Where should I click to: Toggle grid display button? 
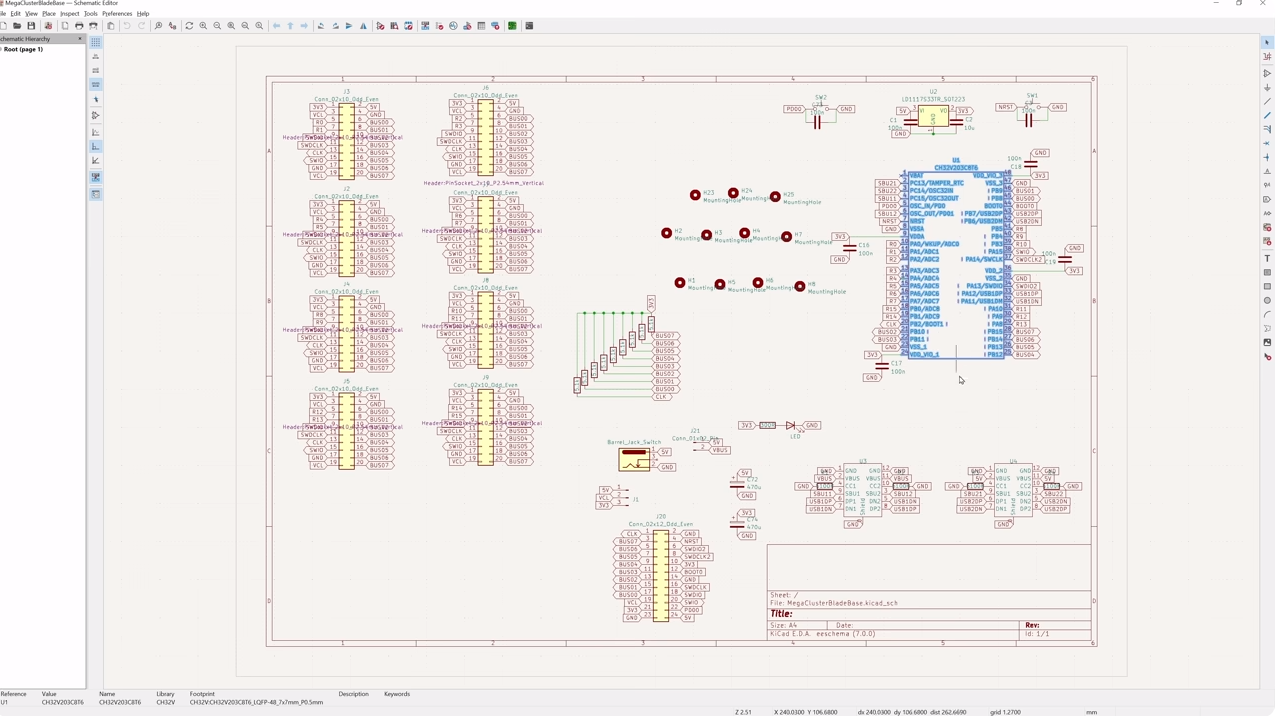click(x=96, y=42)
